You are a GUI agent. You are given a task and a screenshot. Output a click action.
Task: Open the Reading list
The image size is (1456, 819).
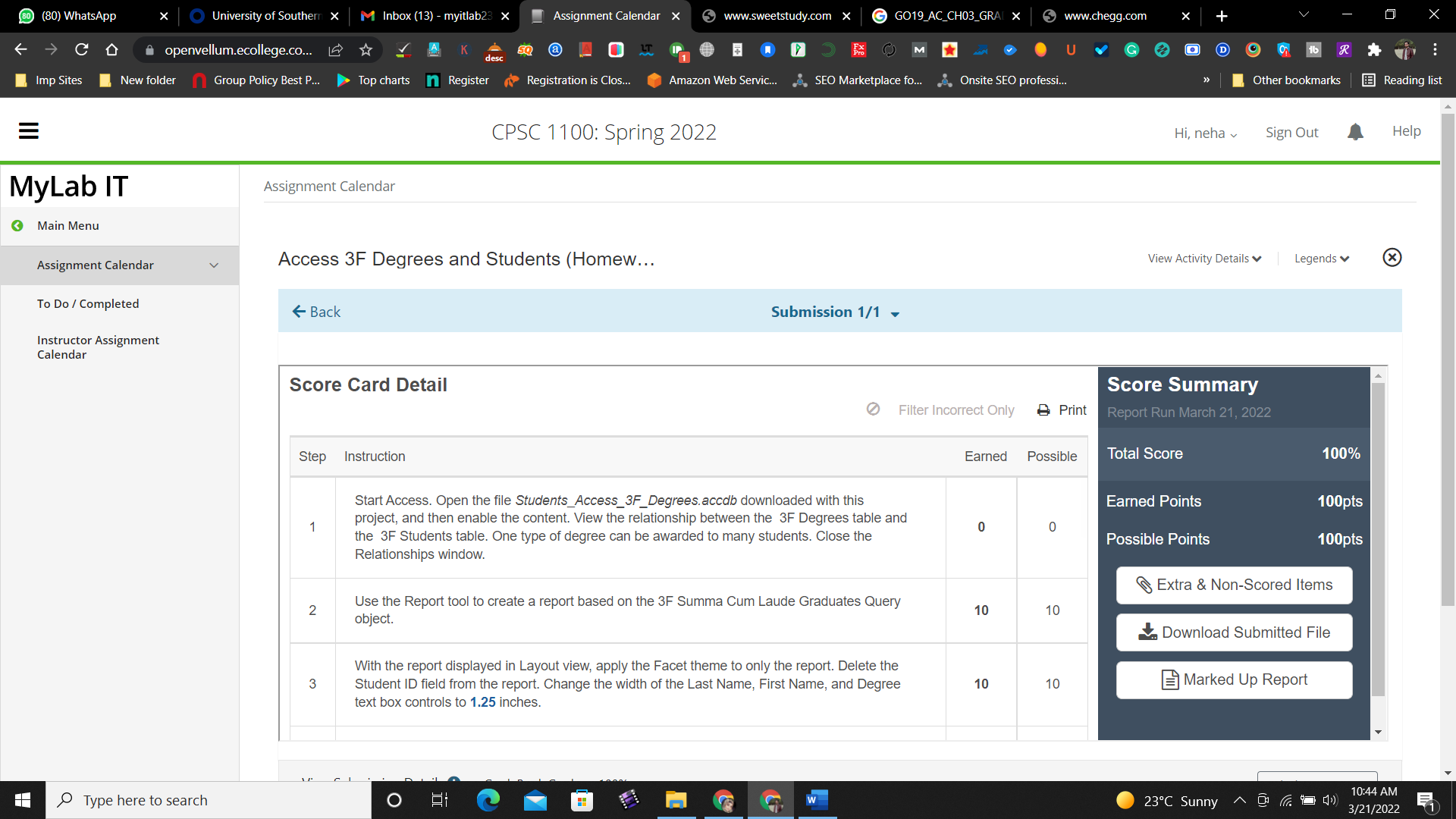pyautogui.click(x=1402, y=80)
